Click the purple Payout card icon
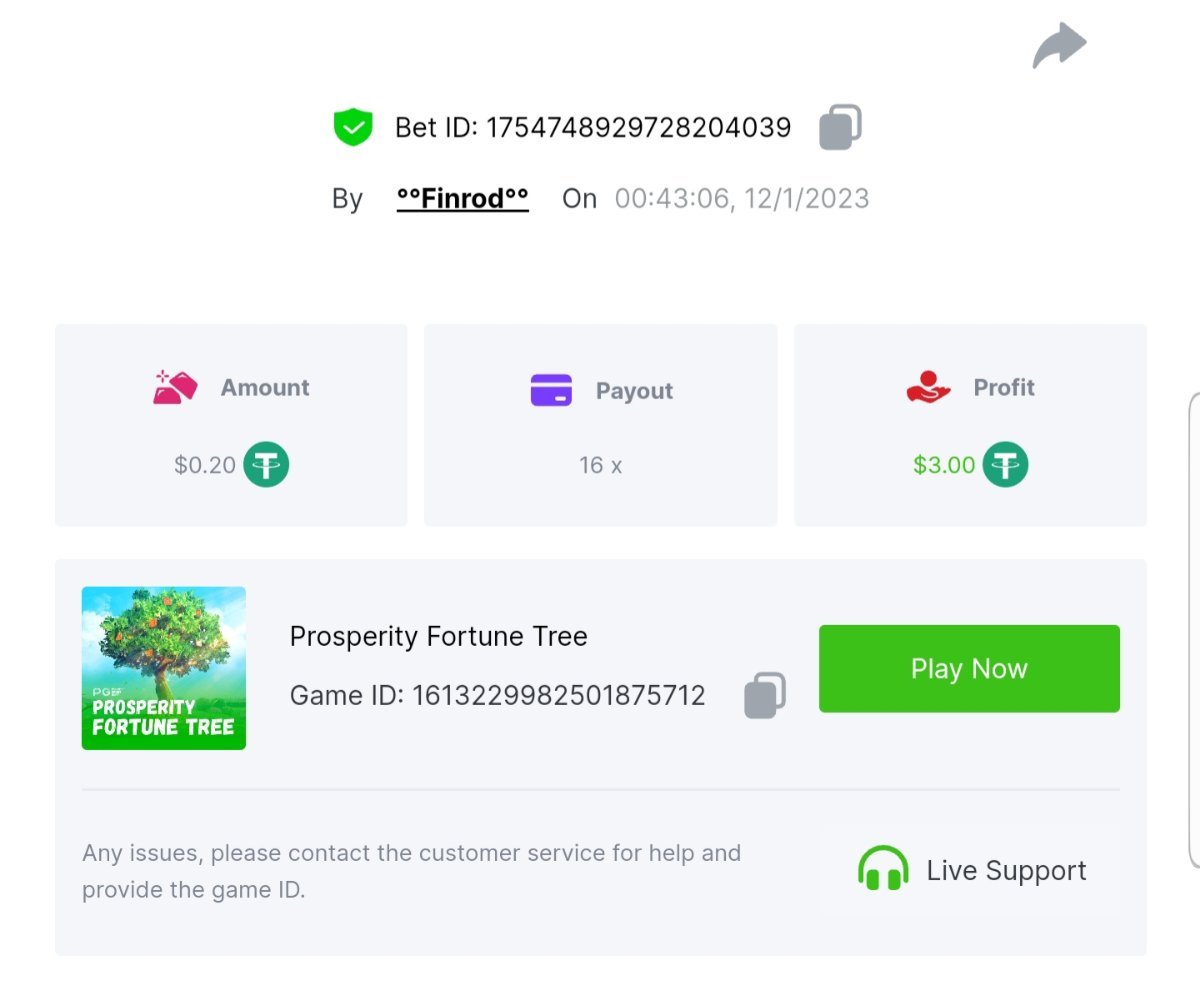This screenshot has height=991, width=1200. [x=551, y=390]
